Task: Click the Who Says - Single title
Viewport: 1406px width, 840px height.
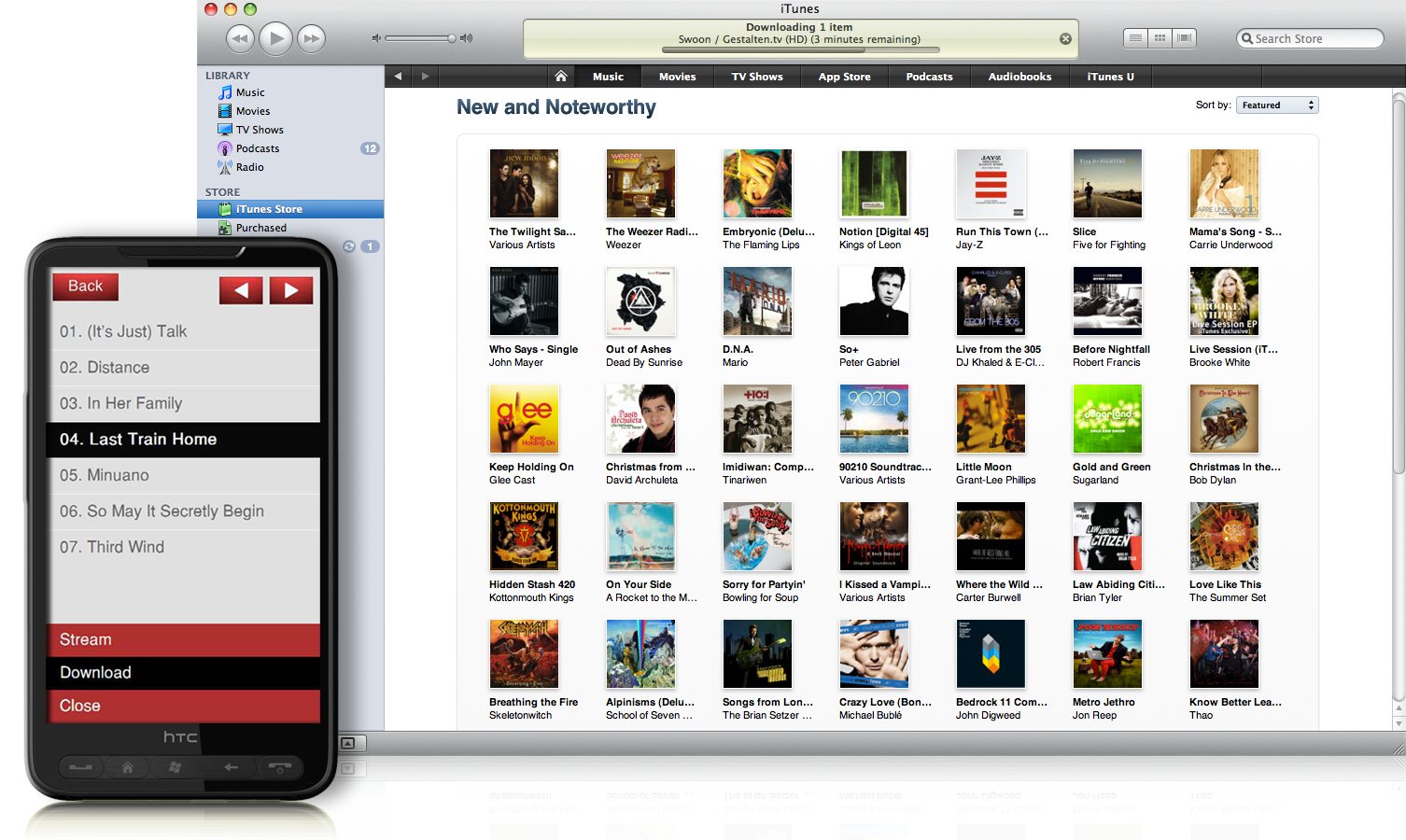Action: [x=533, y=350]
